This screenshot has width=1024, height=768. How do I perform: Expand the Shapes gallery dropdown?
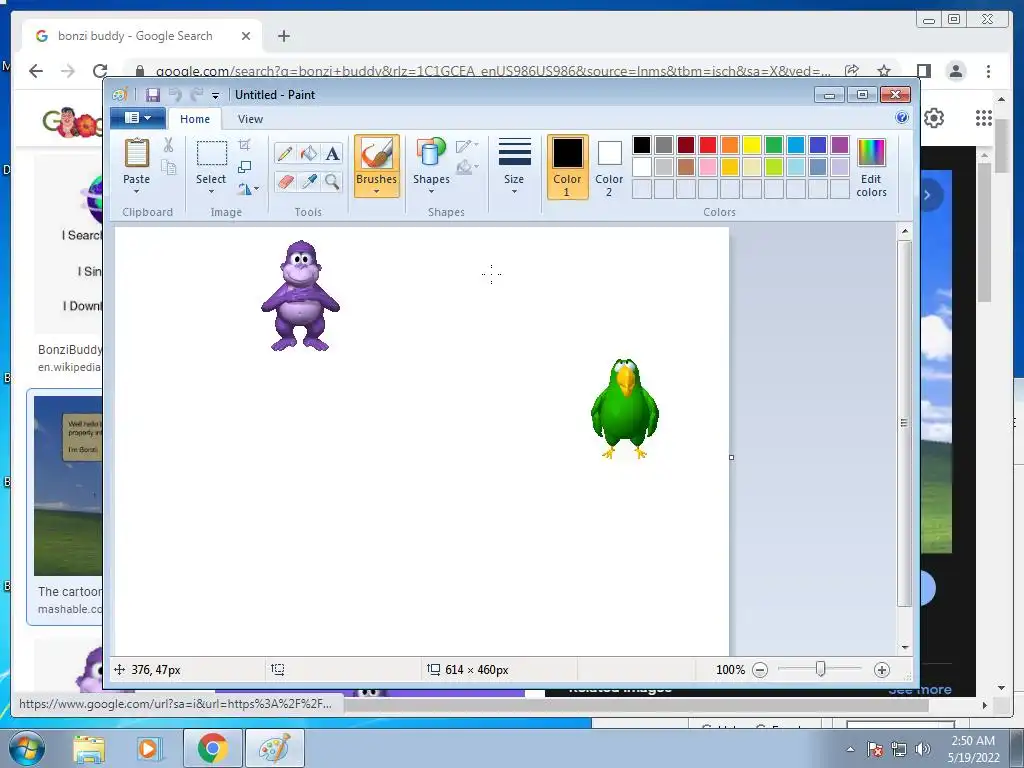click(x=431, y=191)
